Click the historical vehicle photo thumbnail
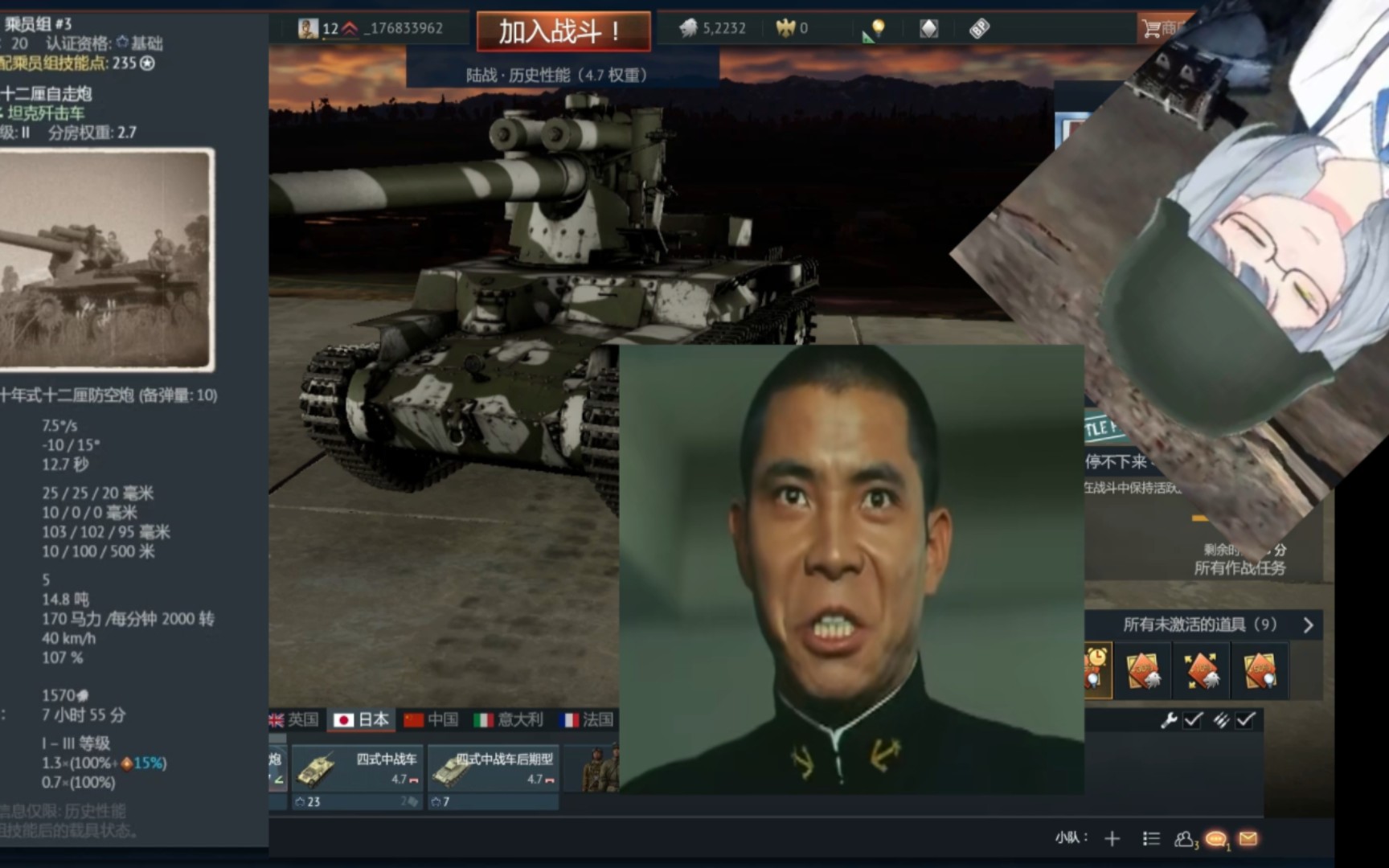The width and height of the screenshot is (1389, 868). (x=106, y=260)
